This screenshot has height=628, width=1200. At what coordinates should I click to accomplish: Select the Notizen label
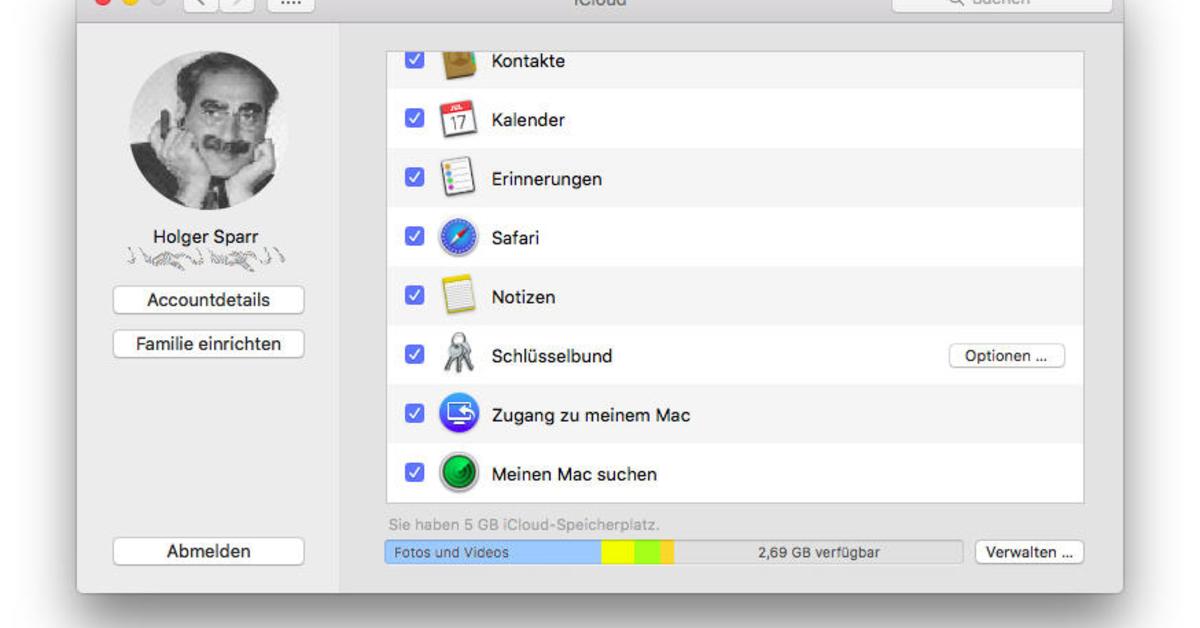523,297
